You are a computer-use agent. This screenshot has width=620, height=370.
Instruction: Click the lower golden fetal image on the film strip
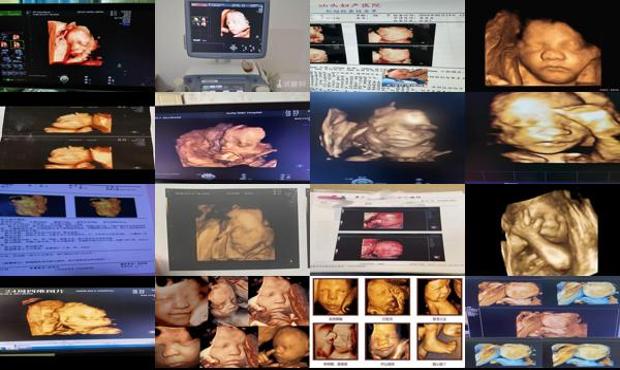[79, 157]
